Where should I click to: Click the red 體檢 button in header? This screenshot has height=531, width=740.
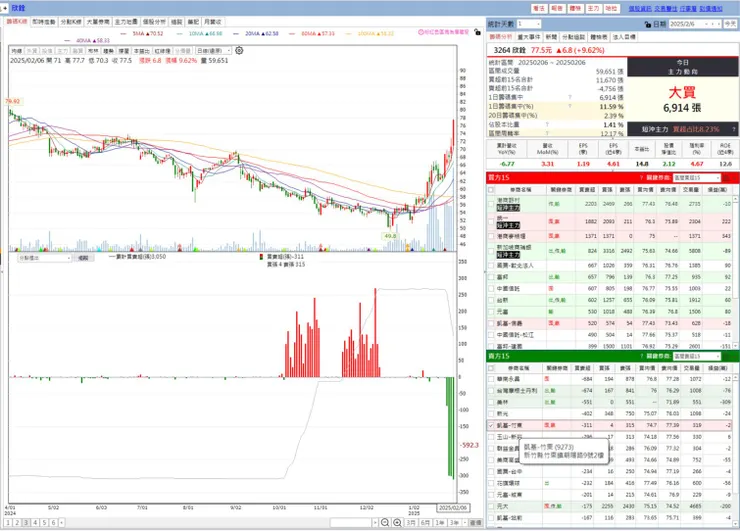click(x=575, y=8)
